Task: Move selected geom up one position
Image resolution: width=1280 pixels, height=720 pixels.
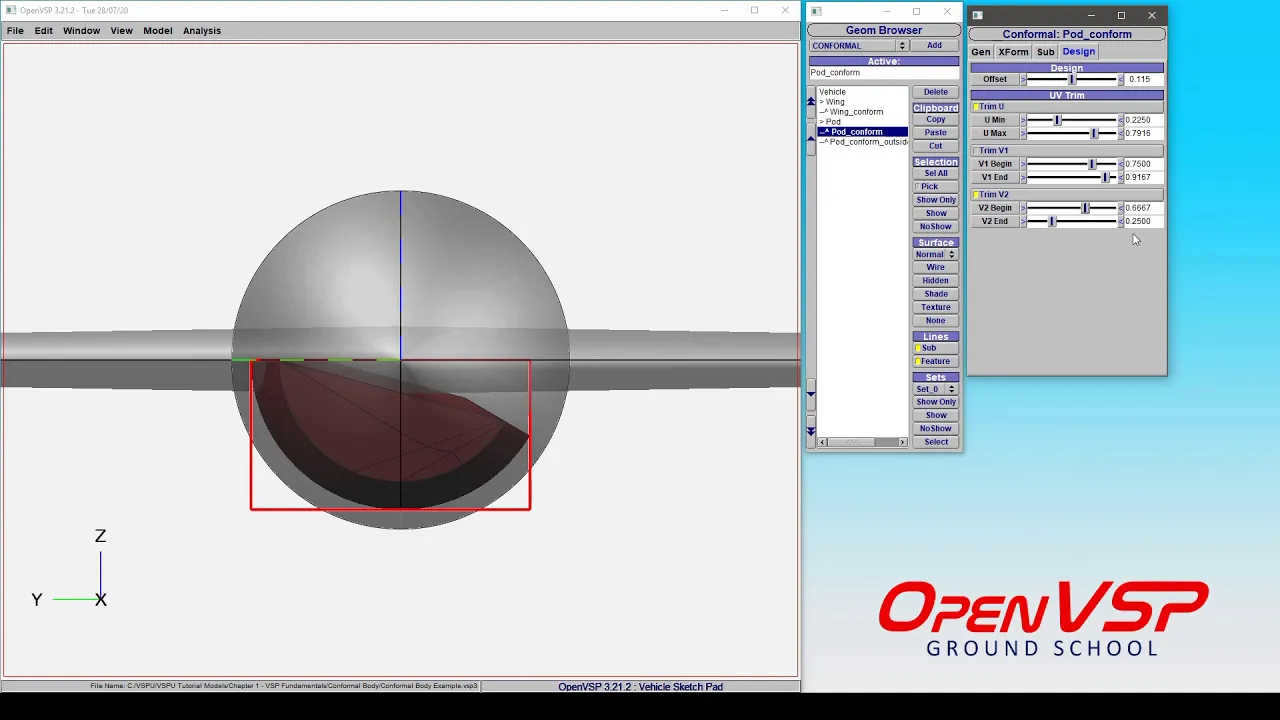Action: [811, 139]
